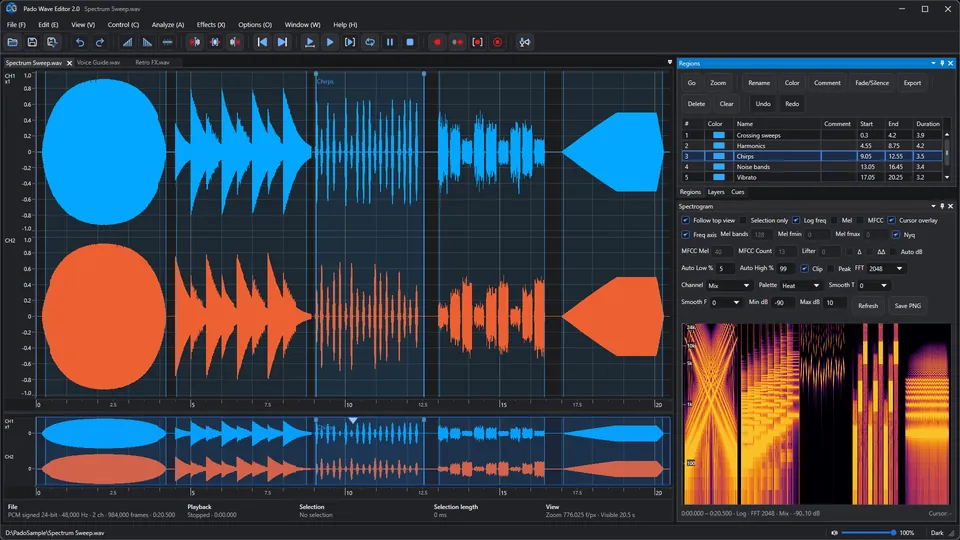Click the Fade/Silence button
The height and width of the screenshot is (540, 960).
coord(872,83)
